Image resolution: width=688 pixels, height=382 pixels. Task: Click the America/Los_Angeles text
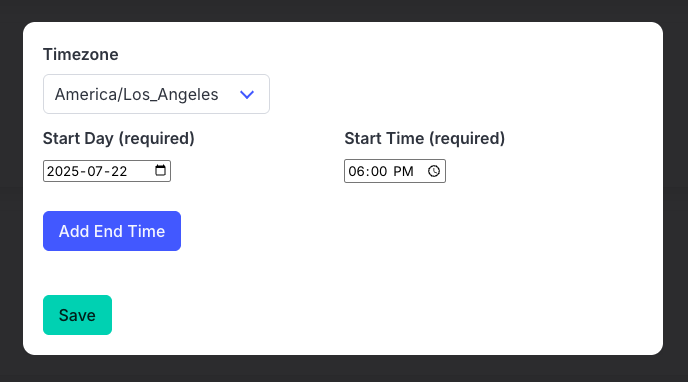(x=136, y=94)
